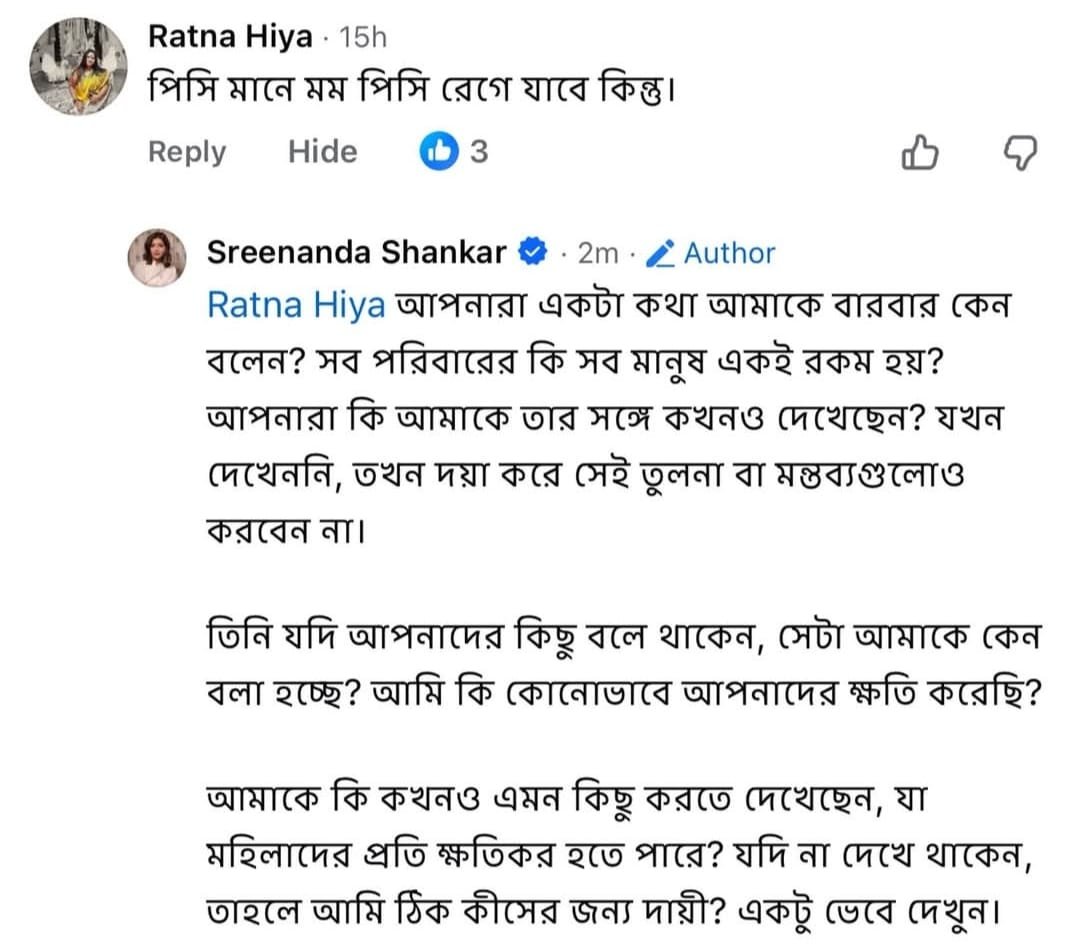Click the blue like reaction icon
This screenshot has height=944, width=1080.
(x=437, y=152)
